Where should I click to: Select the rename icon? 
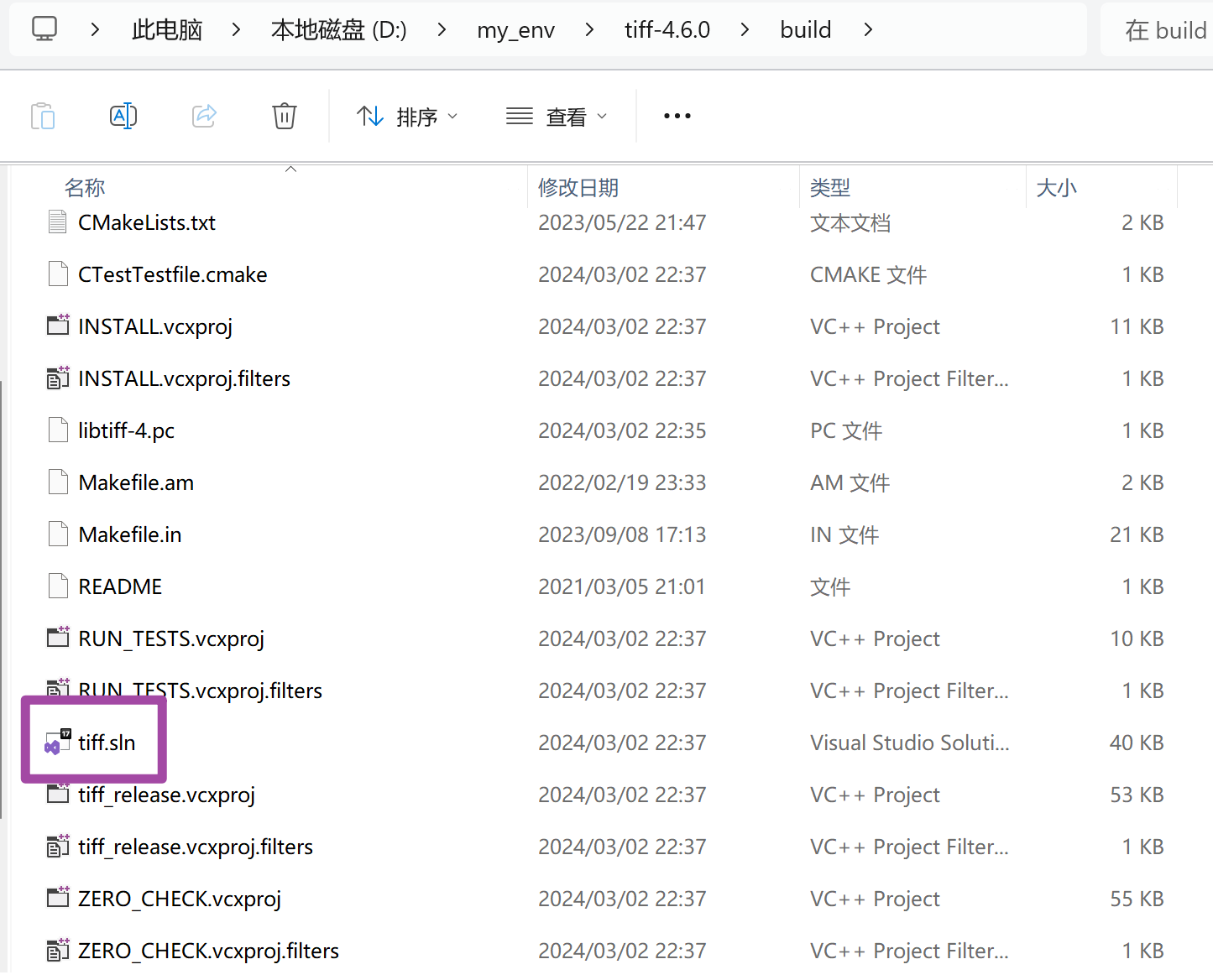[x=123, y=116]
